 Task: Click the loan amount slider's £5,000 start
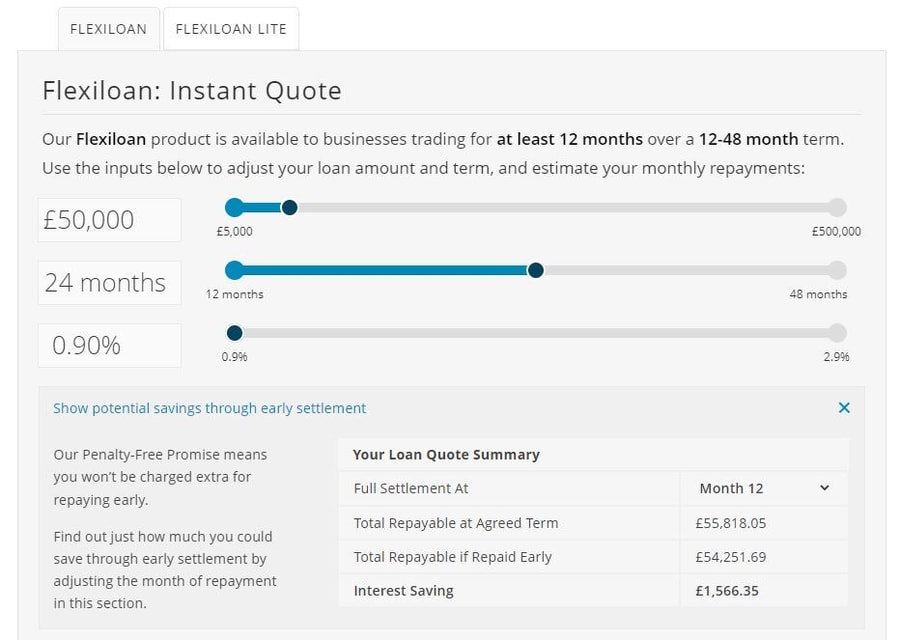pos(234,208)
